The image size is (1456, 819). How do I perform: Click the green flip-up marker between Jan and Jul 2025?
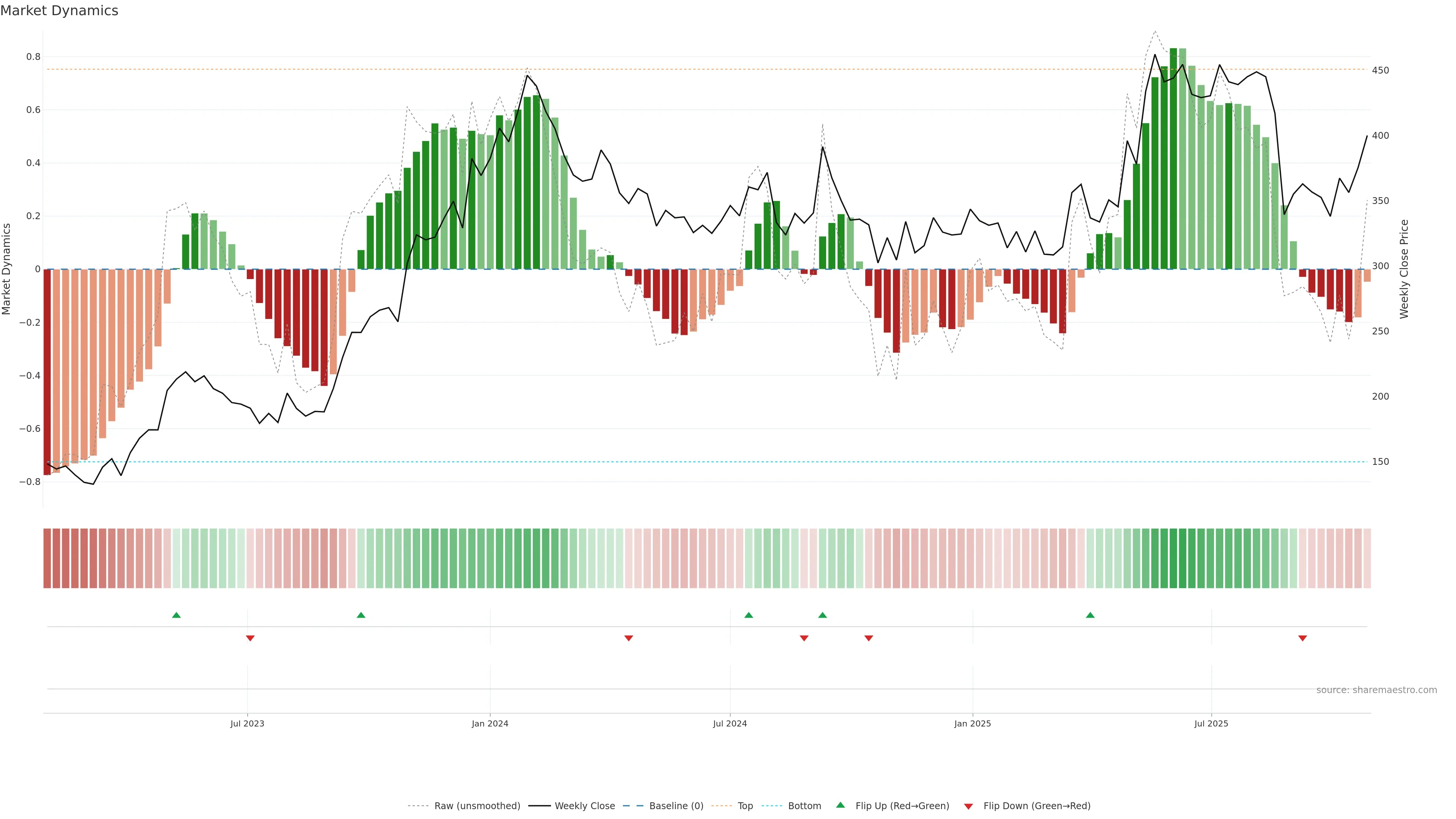[1090, 615]
